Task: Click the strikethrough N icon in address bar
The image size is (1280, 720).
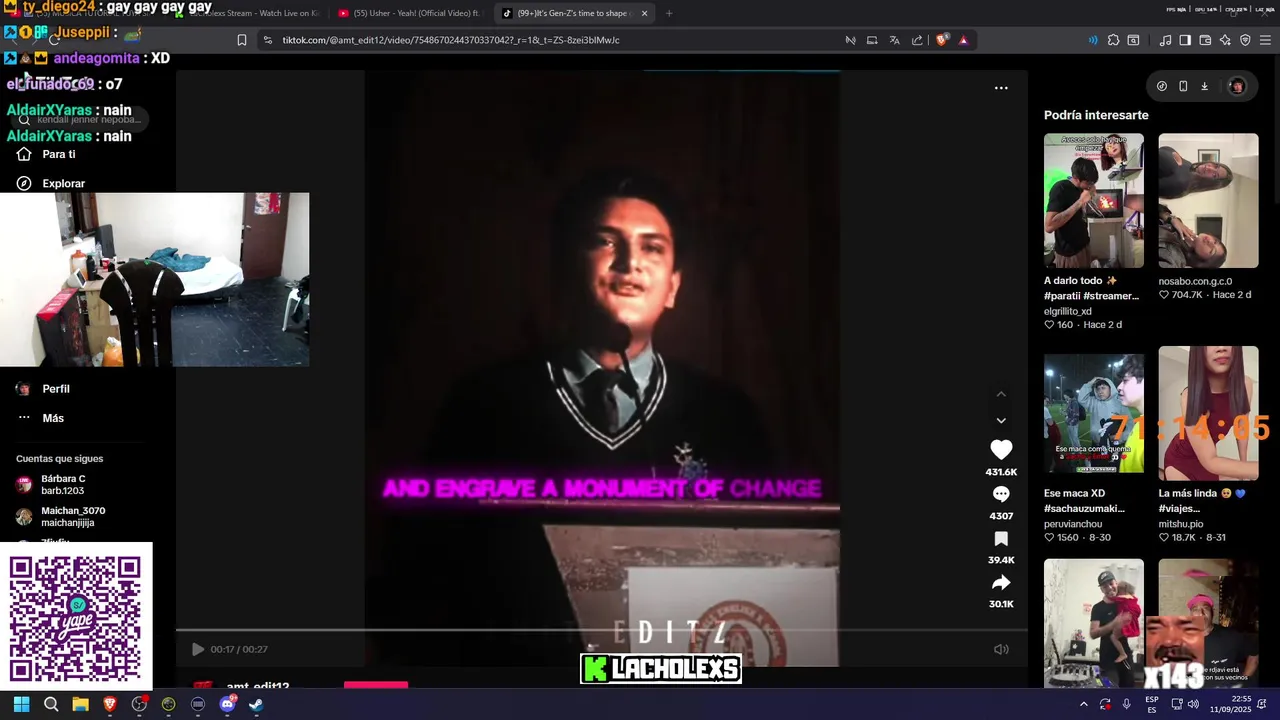Action: pos(850,40)
